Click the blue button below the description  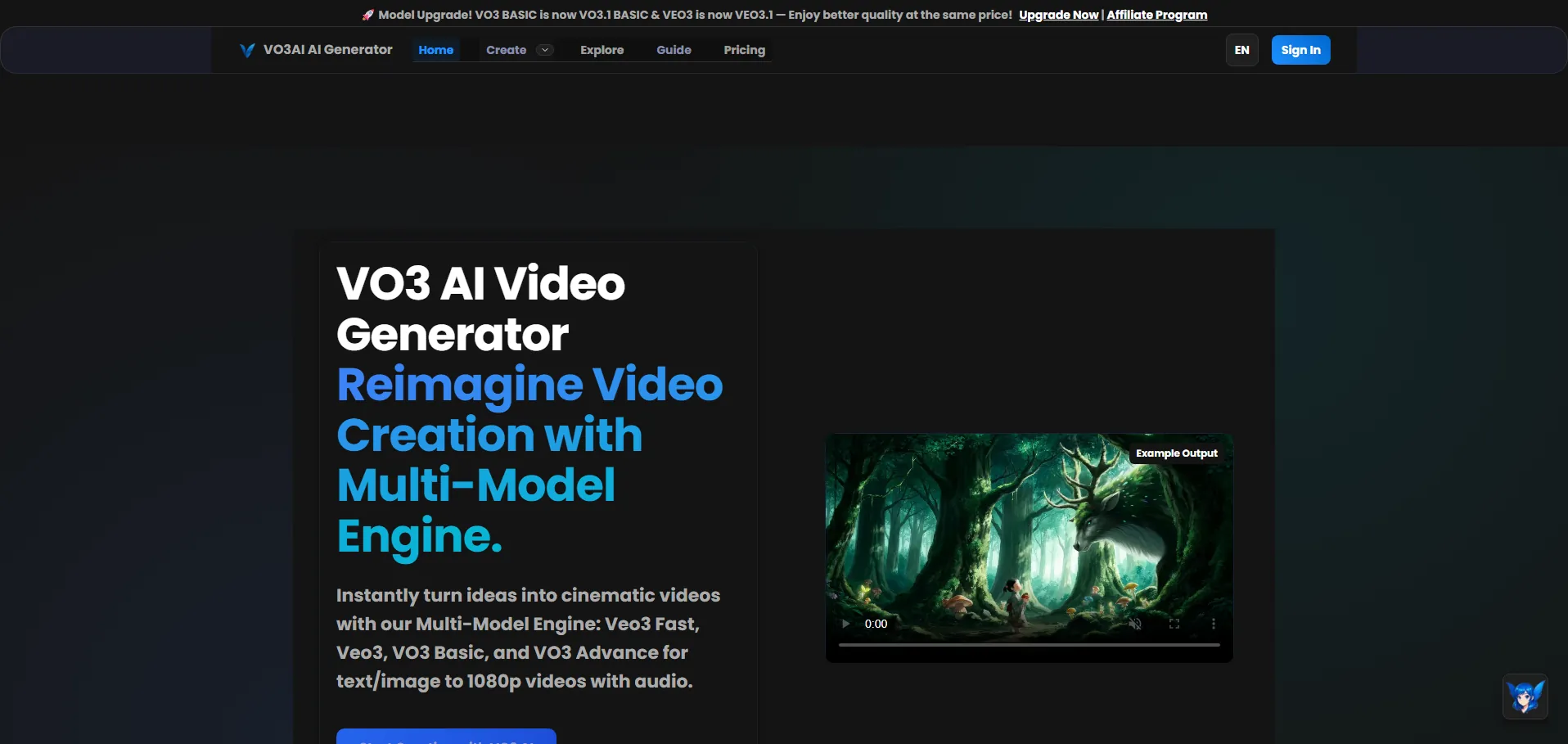click(446, 737)
